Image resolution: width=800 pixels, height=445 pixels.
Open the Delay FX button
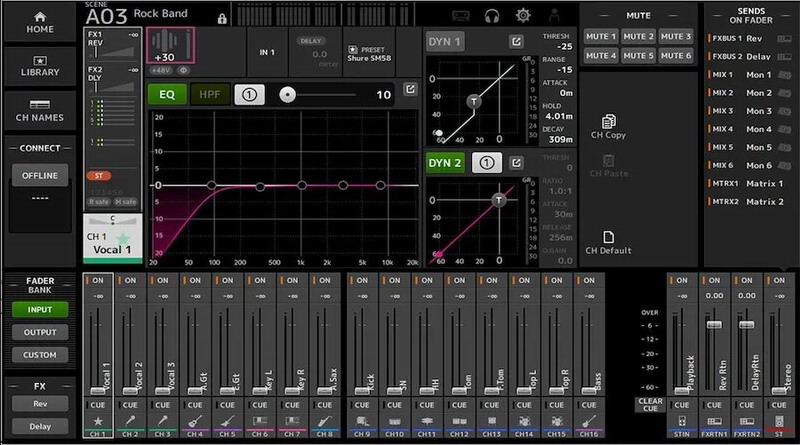click(x=40, y=426)
